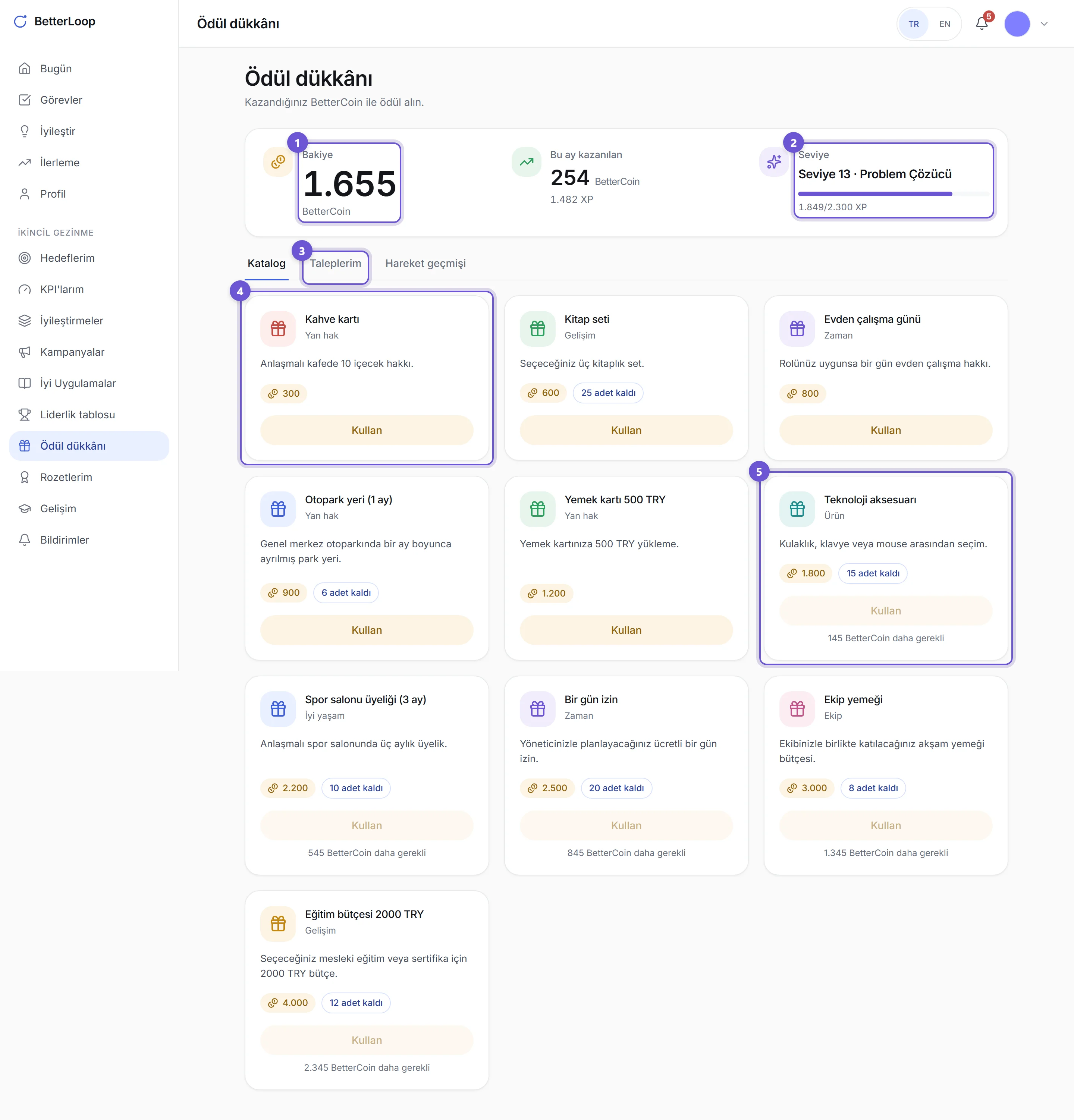The width and height of the screenshot is (1074, 1120).
Task: Go to Ödül dükkânı in sidebar
Action: [x=89, y=446]
